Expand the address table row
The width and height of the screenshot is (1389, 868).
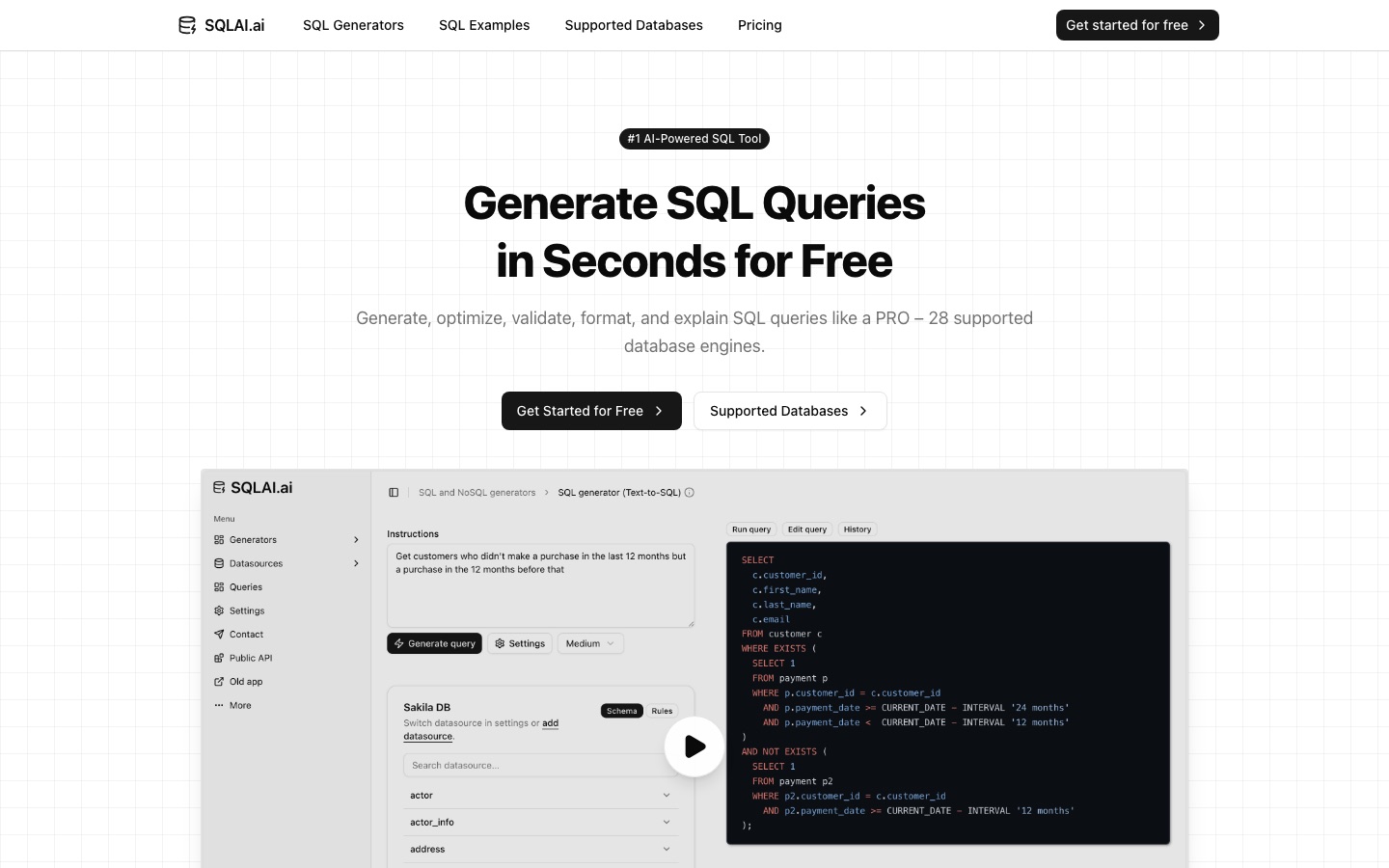click(540, 850)
